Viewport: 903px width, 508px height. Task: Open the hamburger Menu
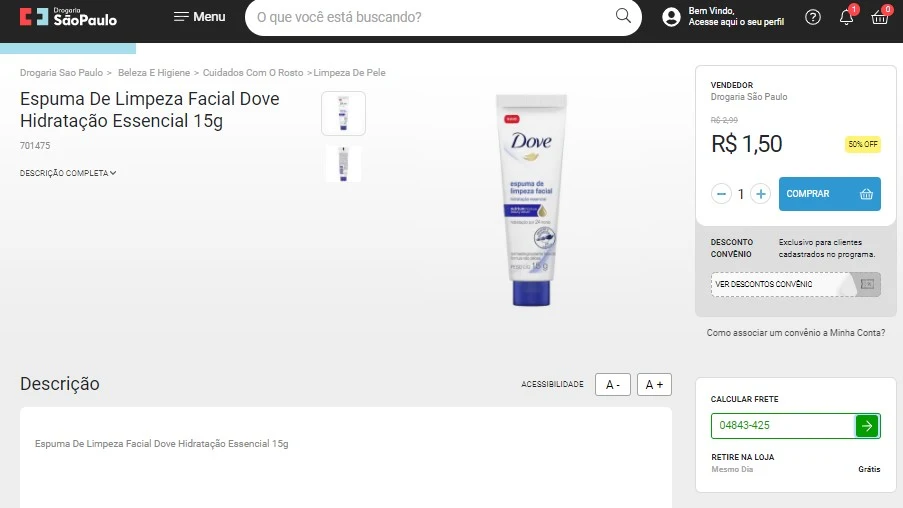(199, 17)
